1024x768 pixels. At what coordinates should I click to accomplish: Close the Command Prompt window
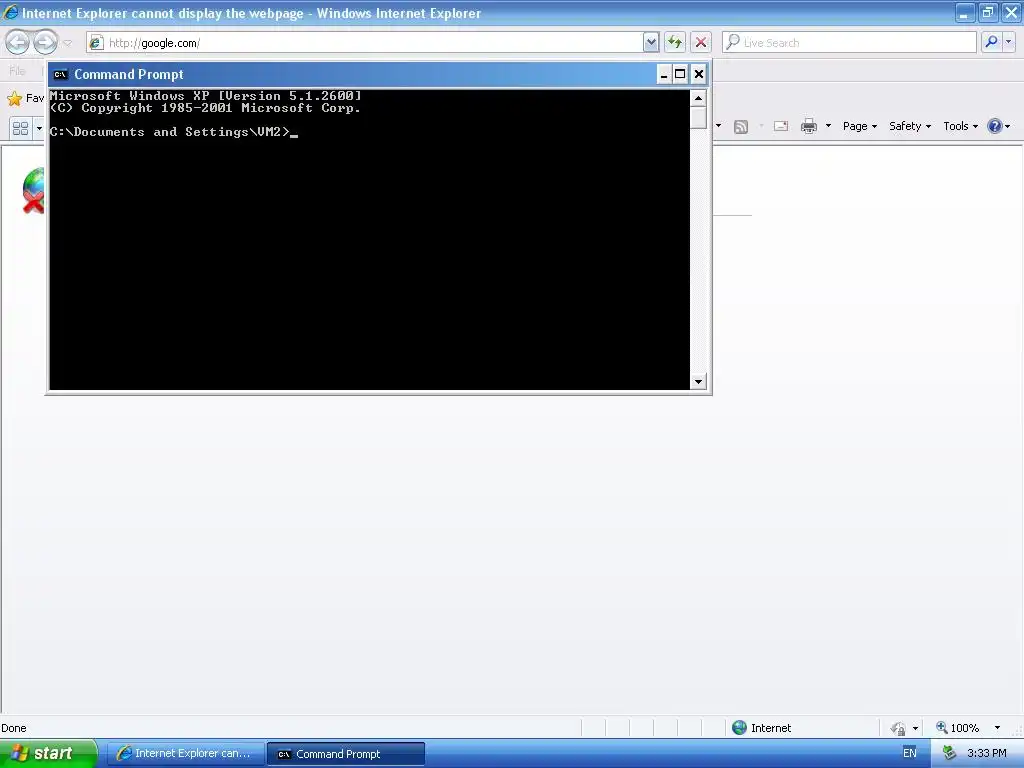pyautogui.click(x=698, y=74)
